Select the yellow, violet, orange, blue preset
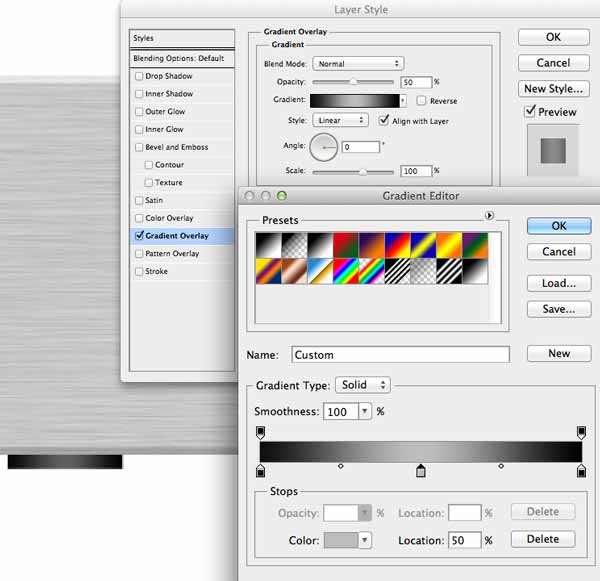Viewport: 600px width, 581px height. pos(269,271)
